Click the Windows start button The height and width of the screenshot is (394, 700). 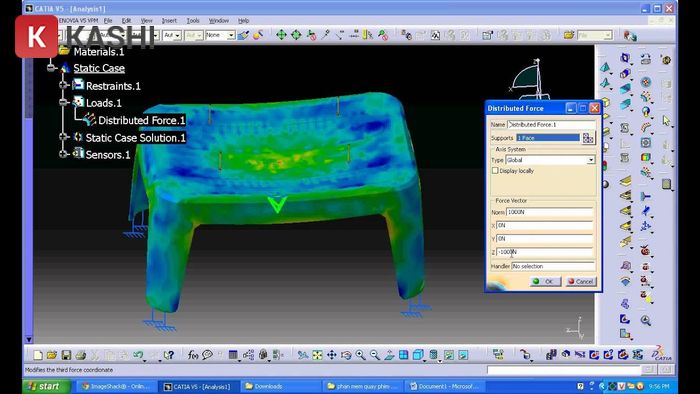click(x=47, y=386)
